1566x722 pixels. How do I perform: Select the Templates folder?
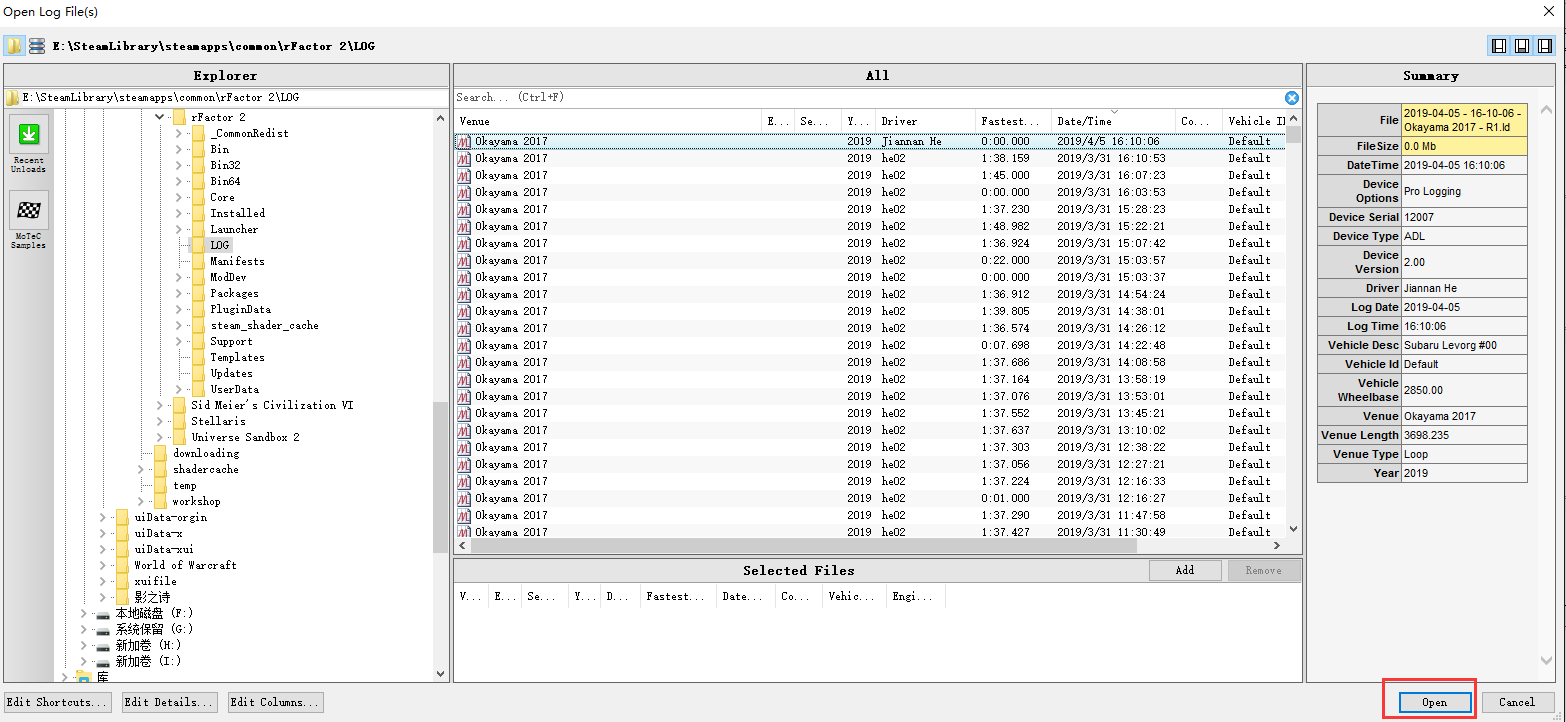point(237,357)
